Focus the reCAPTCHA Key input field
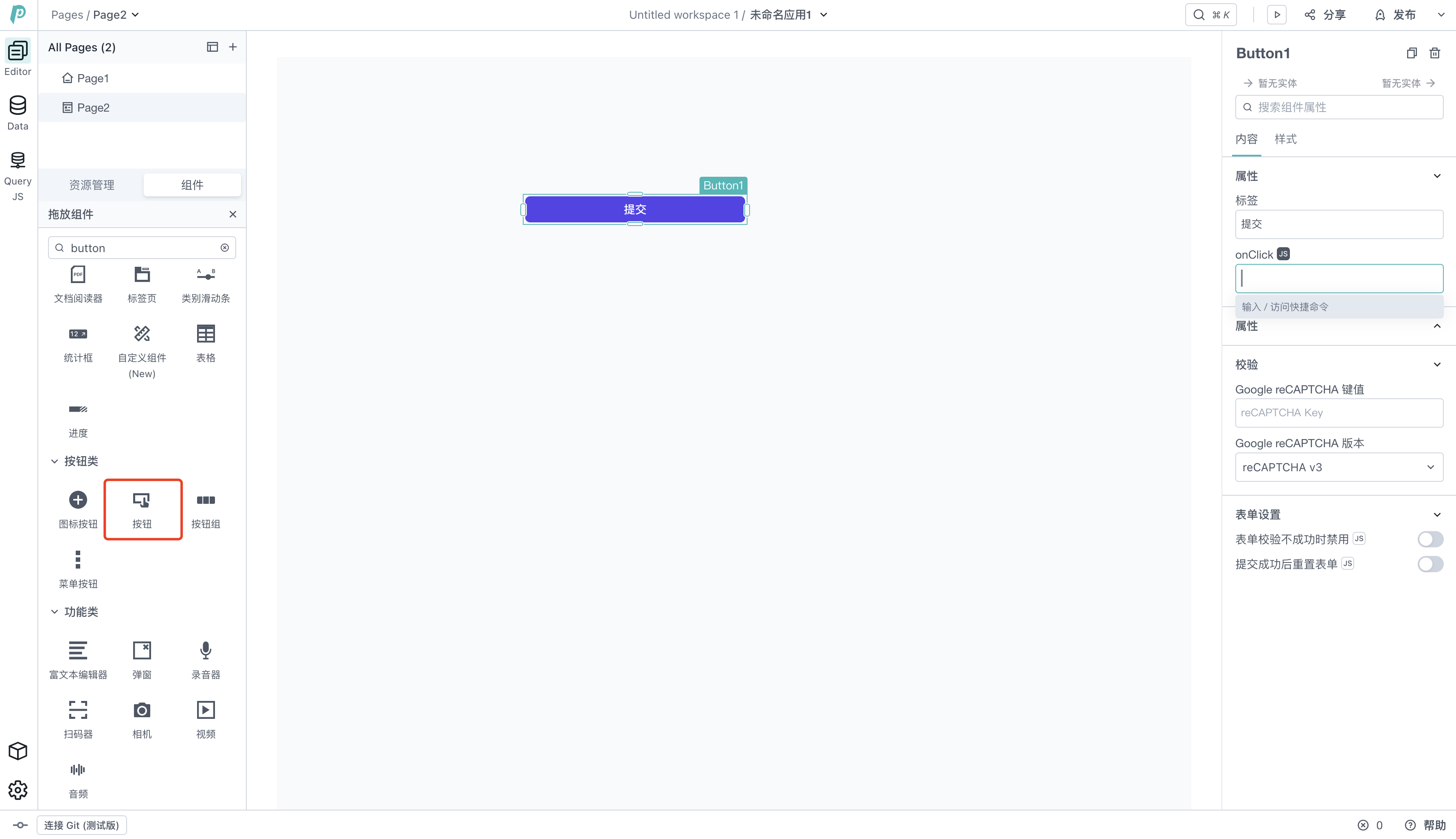Image resolution: width=1456 pixels, height=839 pixels. (1339, 413)
